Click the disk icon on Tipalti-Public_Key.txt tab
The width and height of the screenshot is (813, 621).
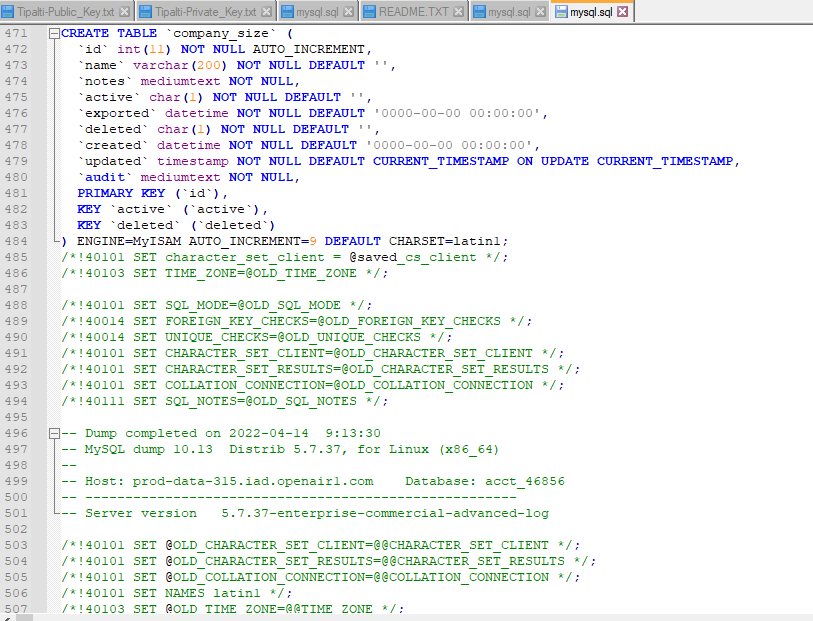pyautogui.click(x=8, y=11)
